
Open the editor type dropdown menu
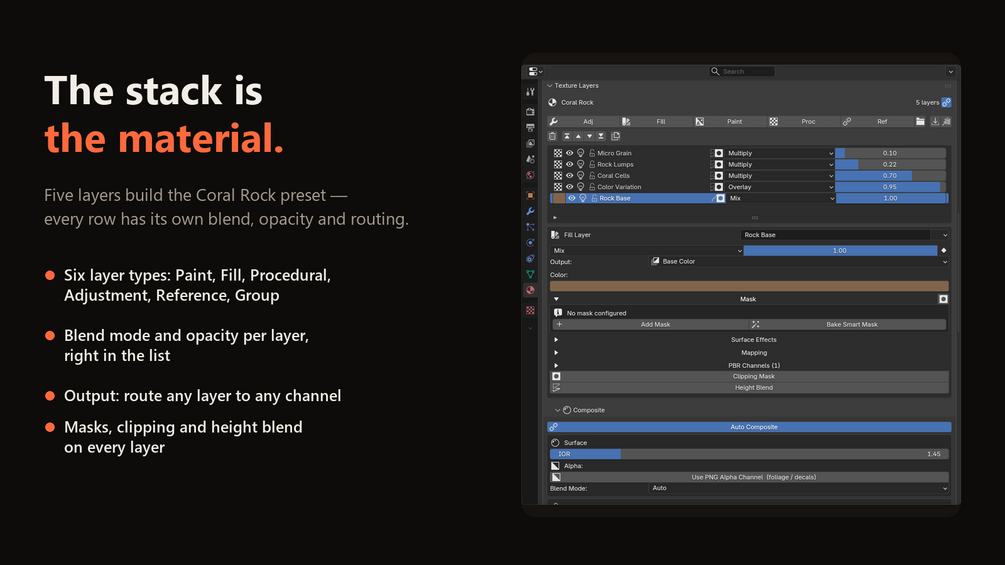[535, 71]
